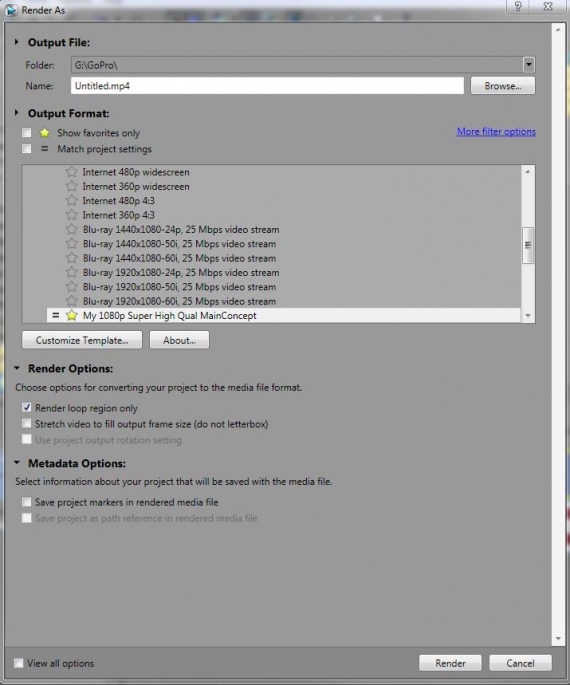Click the help question mark icon
Viewport: 570px width, 685px height.
(x=518, y=7)
